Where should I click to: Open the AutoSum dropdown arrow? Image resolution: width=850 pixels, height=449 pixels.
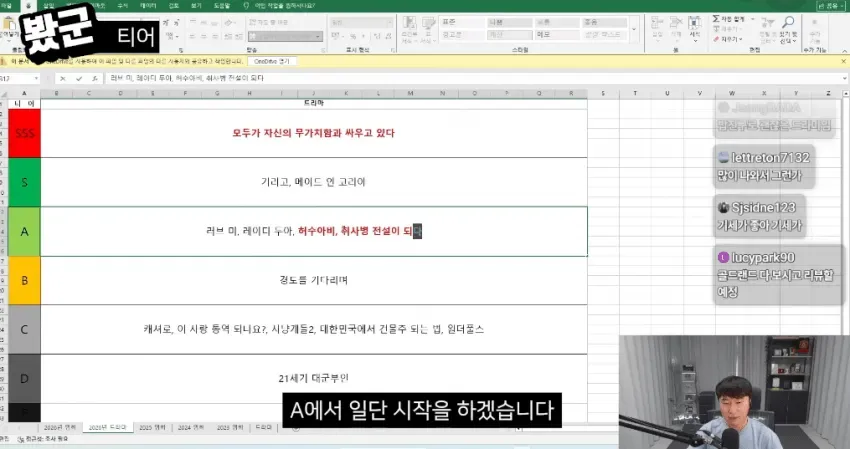tap(753, 19)
